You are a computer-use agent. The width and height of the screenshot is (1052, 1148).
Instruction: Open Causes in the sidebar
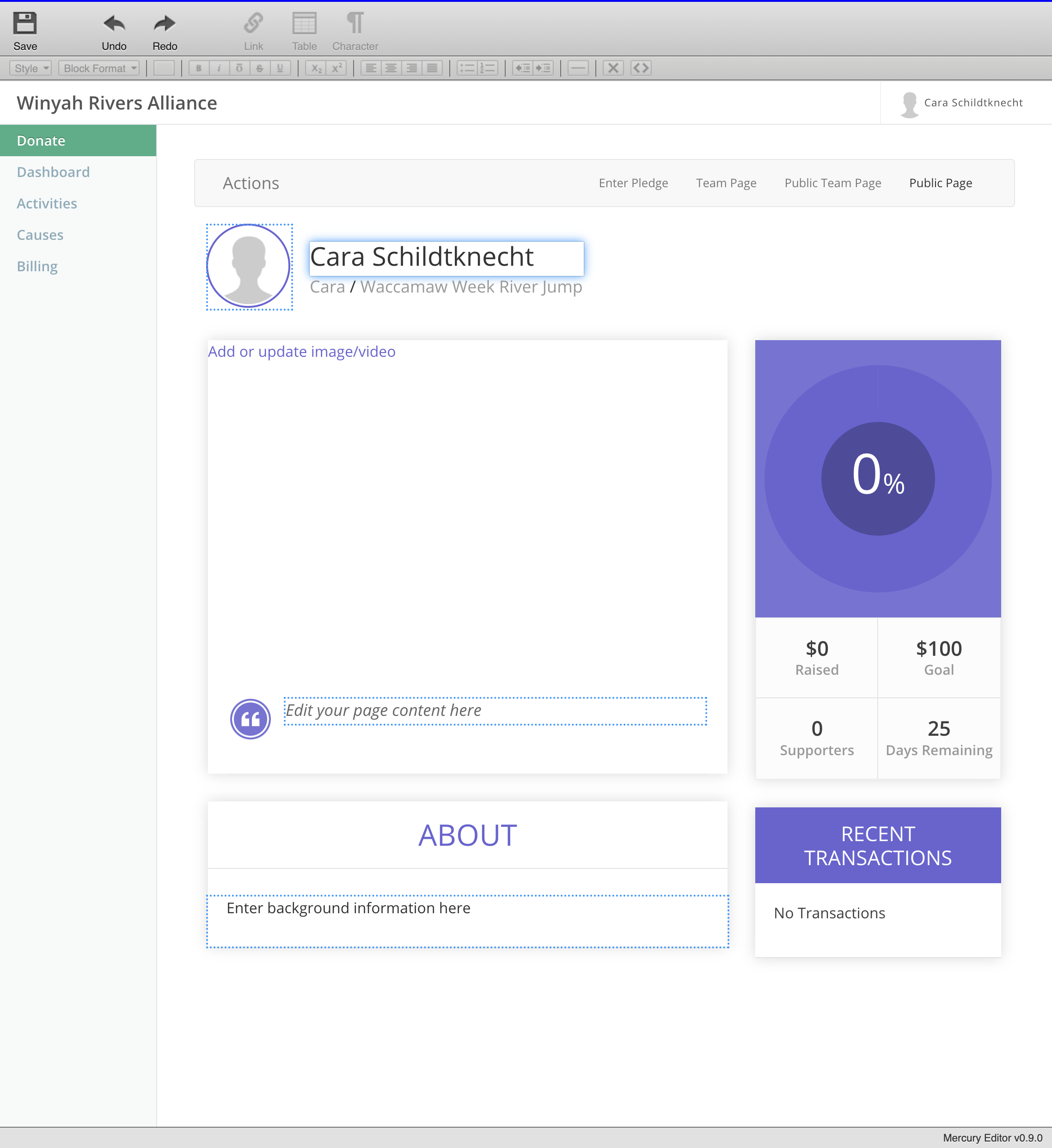coord(40,235)
